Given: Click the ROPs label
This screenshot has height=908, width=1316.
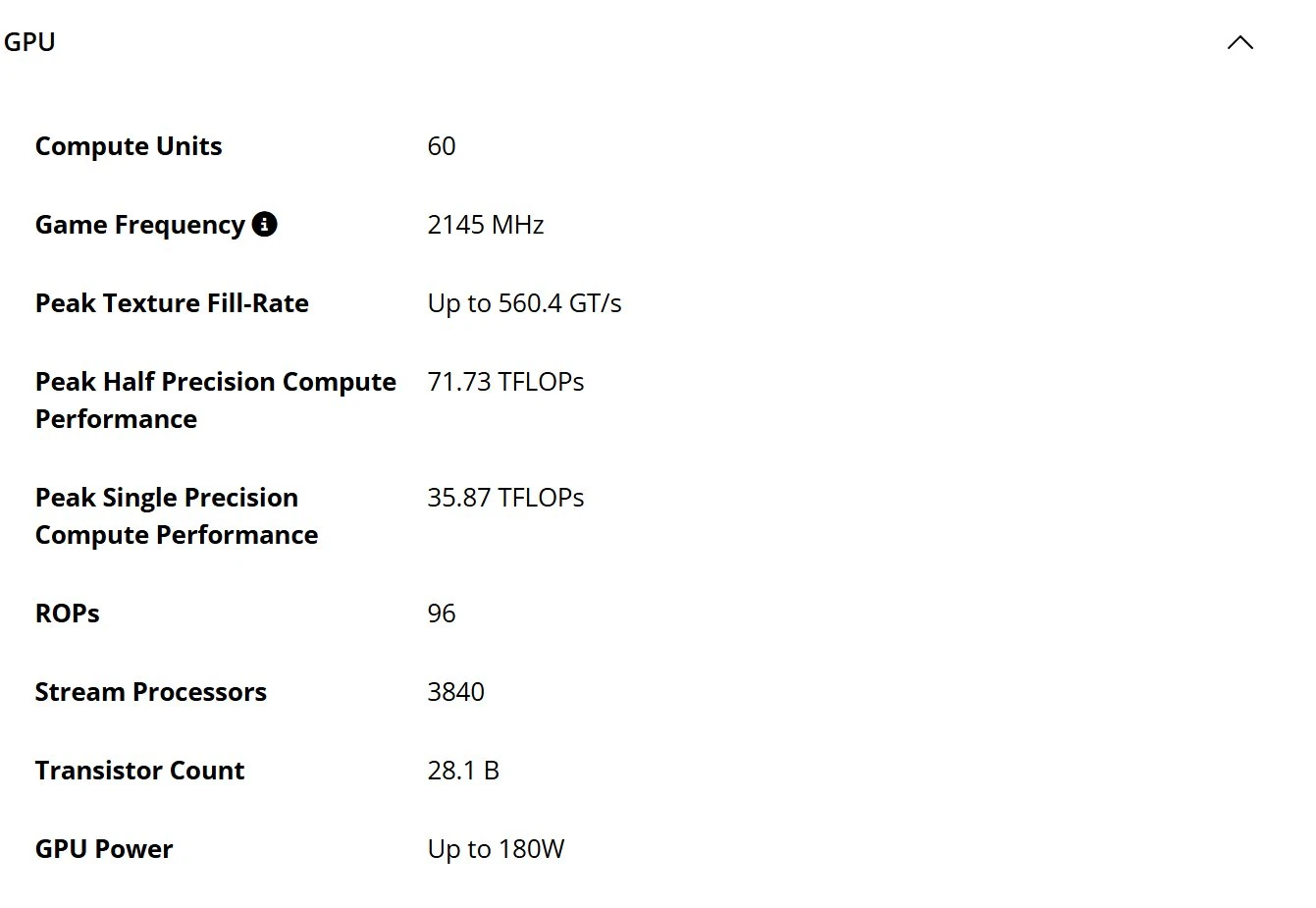Looking at the screenshot, I should 67,614.
